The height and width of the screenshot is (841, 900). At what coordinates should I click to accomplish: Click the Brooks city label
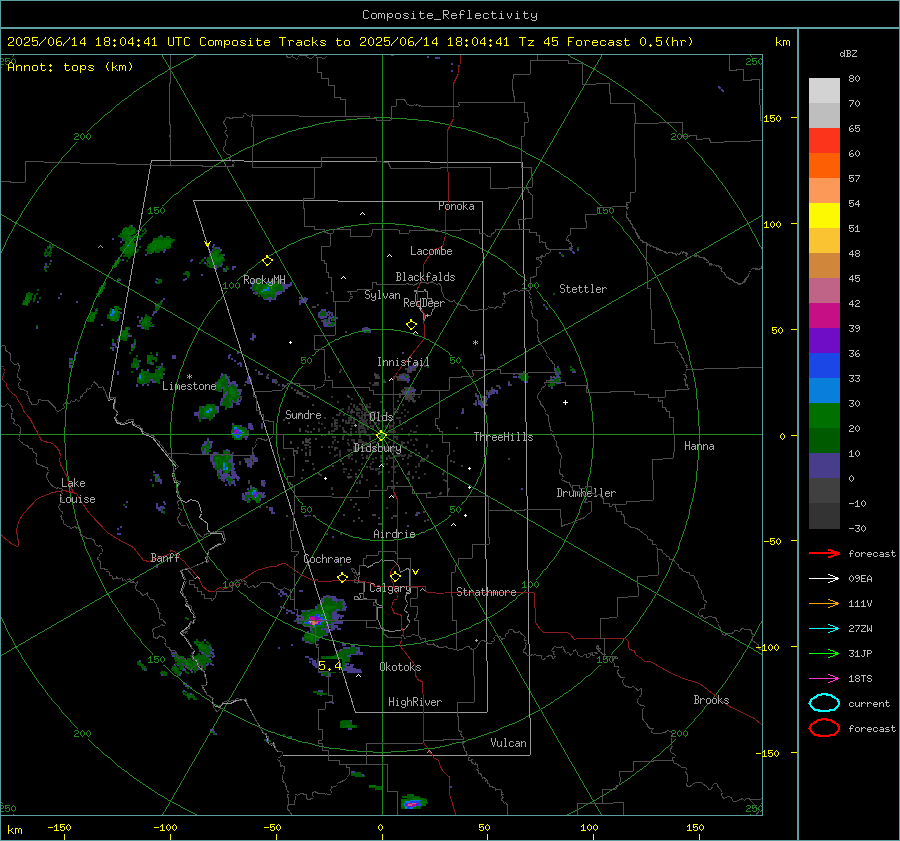711,700
